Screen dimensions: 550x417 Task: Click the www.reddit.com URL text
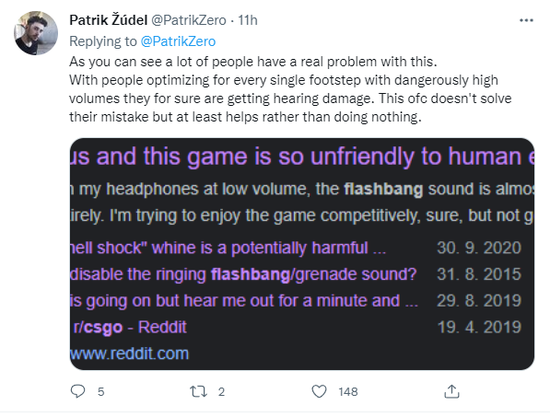[129, 354]
